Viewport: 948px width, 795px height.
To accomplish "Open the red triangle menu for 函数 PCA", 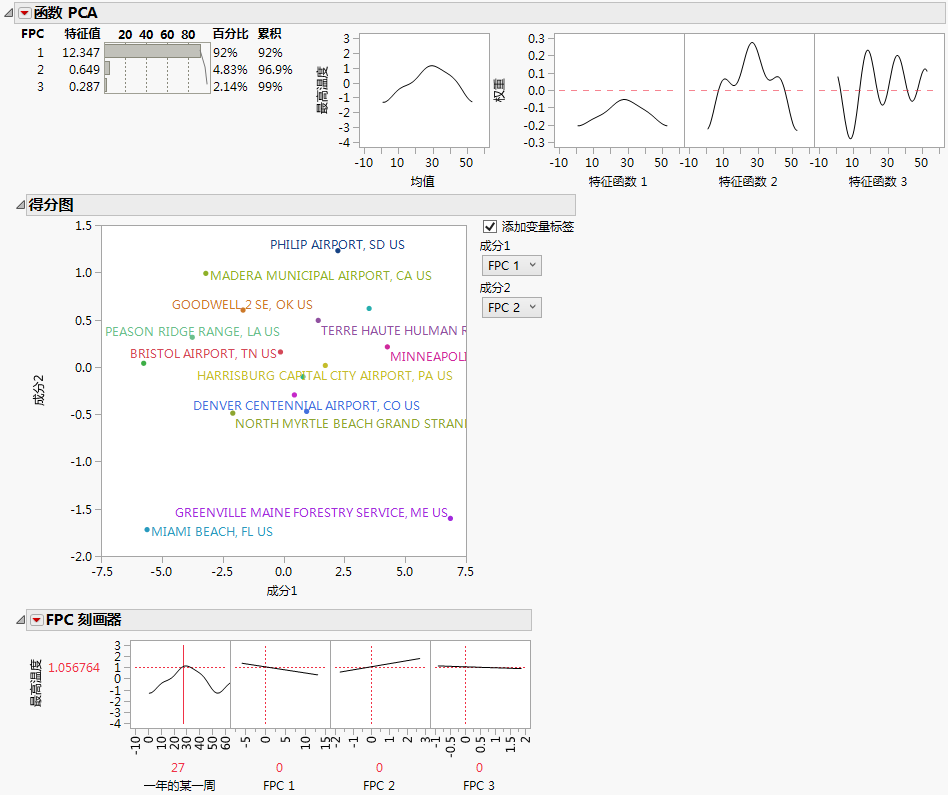I will (x=25, y=13).
